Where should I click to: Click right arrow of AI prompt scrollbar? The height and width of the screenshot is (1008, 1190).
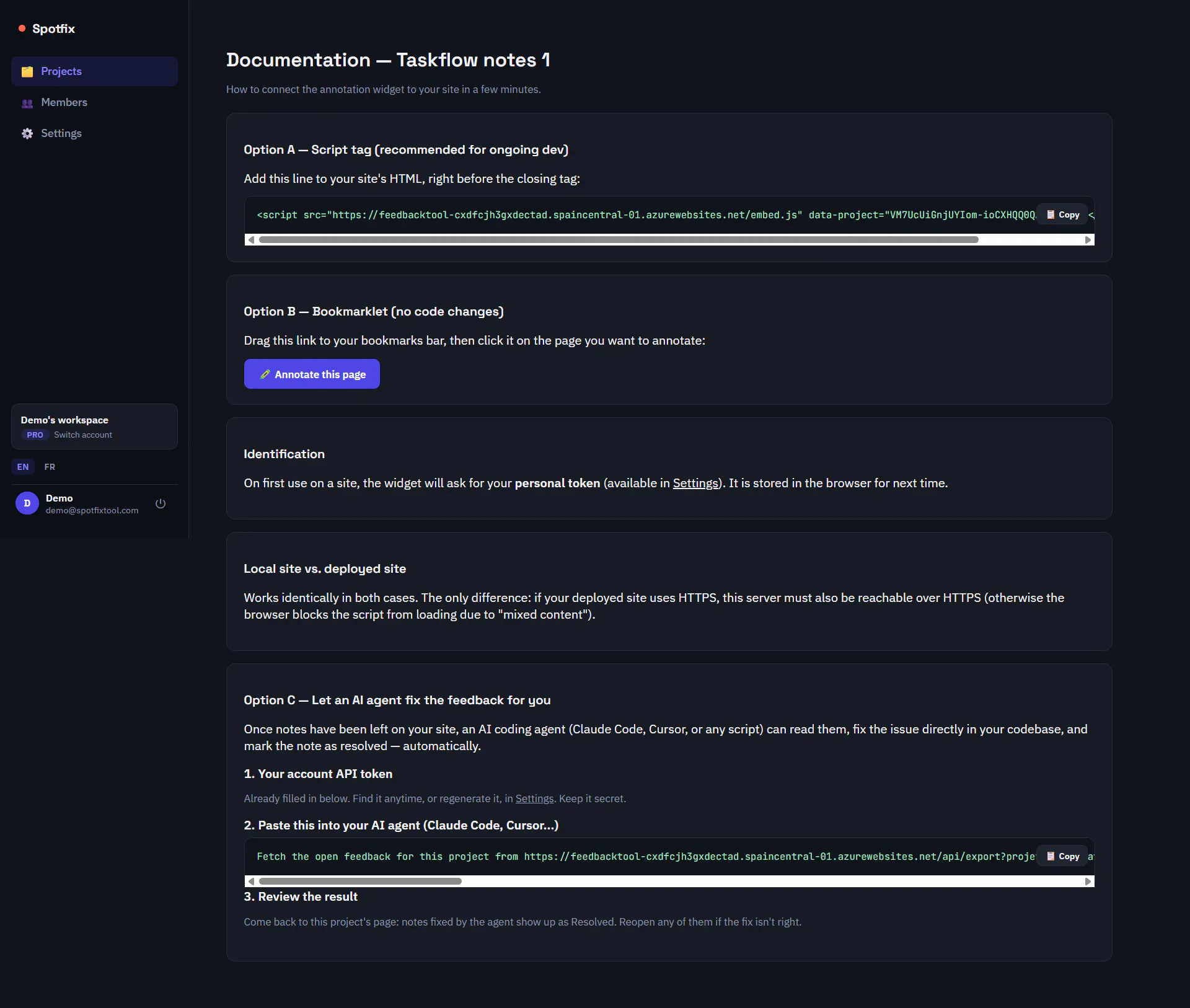[x=1088, y=882]
